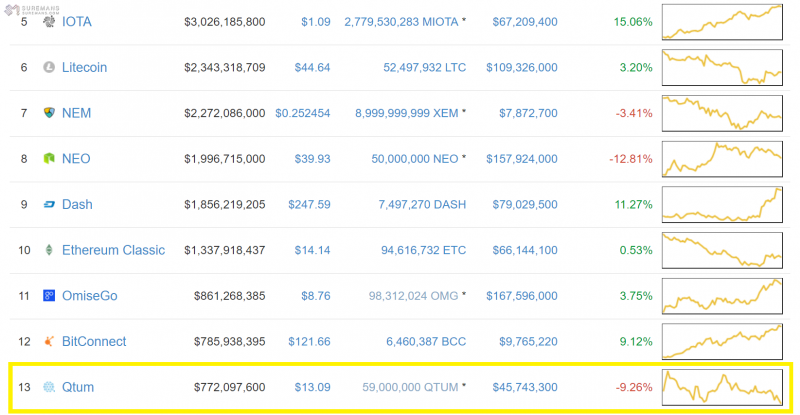Click IOTA price $1.09

pyautogui.click(x=316, y=22)
